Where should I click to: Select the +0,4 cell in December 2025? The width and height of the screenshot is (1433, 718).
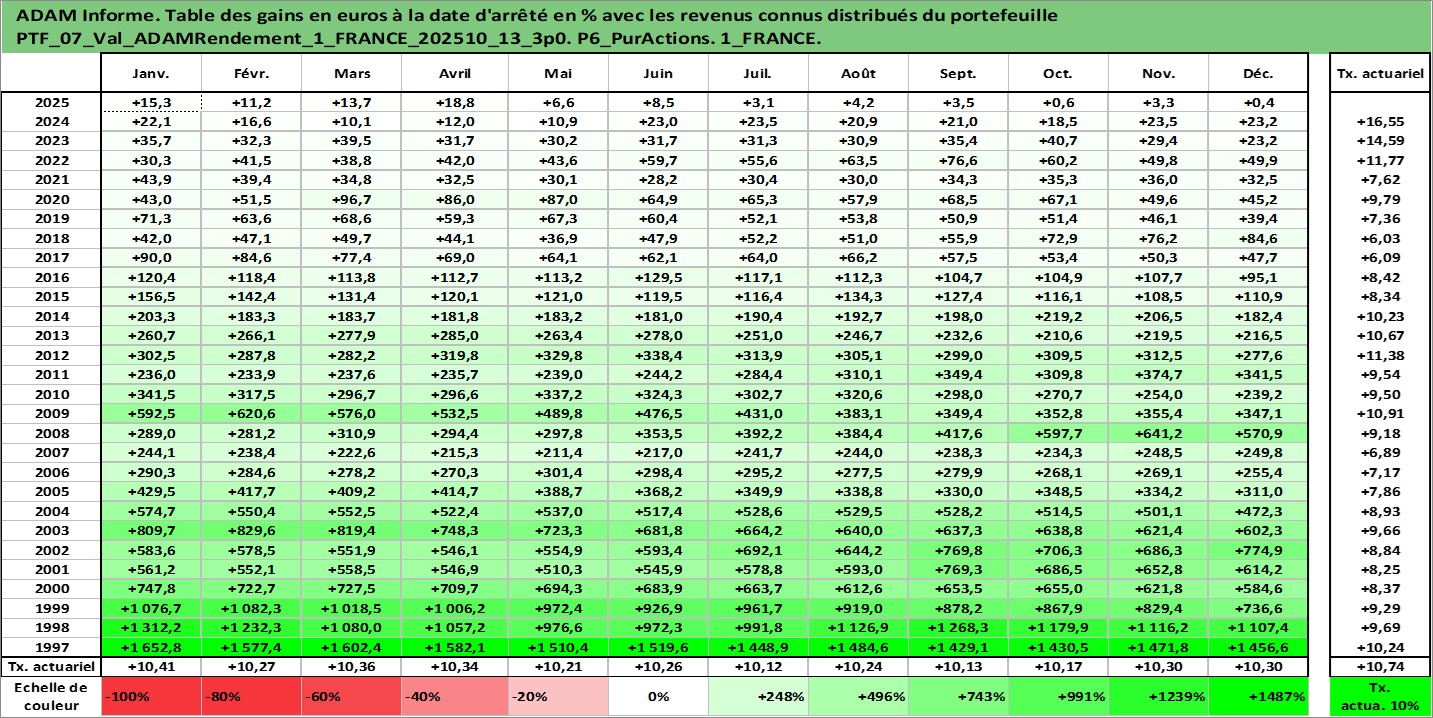[1258, 102]
